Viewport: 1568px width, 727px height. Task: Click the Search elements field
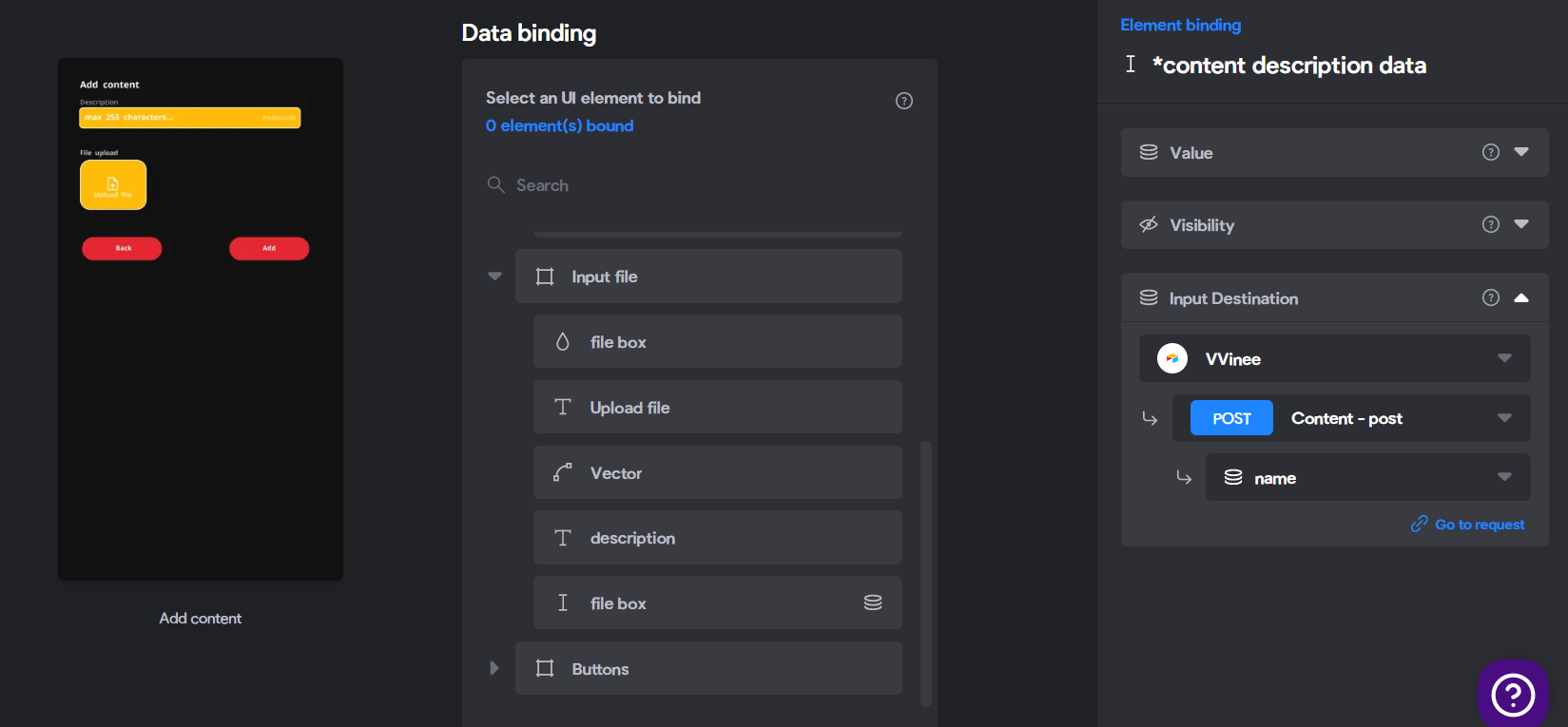(x=699, y=185)
